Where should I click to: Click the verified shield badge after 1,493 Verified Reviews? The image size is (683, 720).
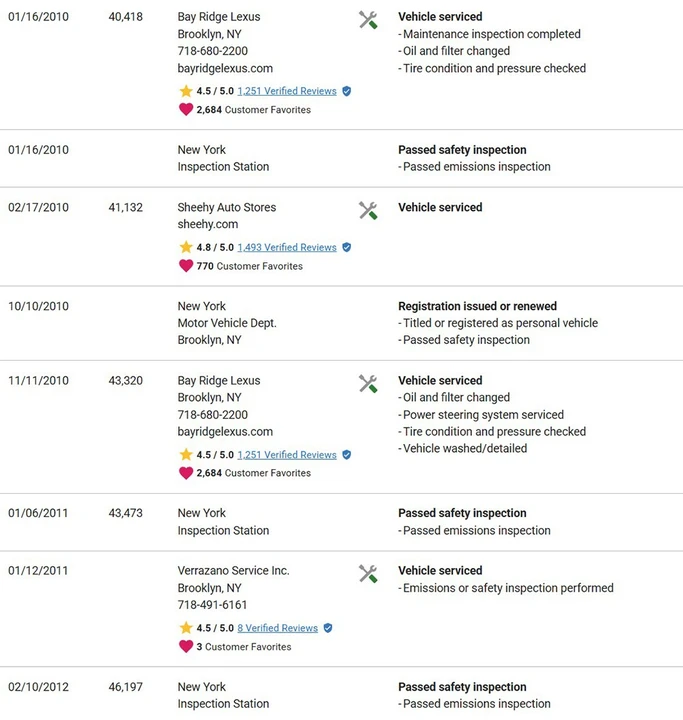coord(347,248)
